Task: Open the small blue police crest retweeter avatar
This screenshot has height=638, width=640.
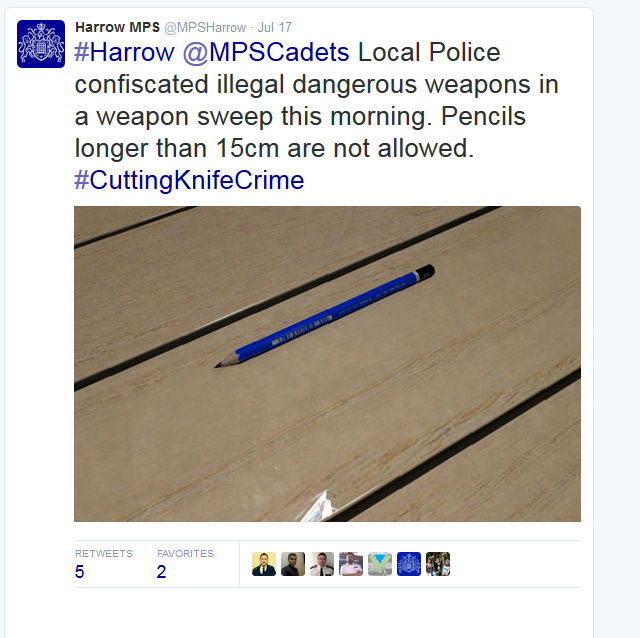Action: point(409,564)
